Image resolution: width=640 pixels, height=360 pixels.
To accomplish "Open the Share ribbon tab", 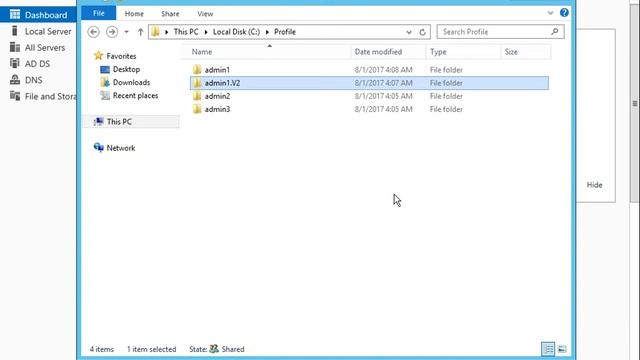I will tap(170, 14).
